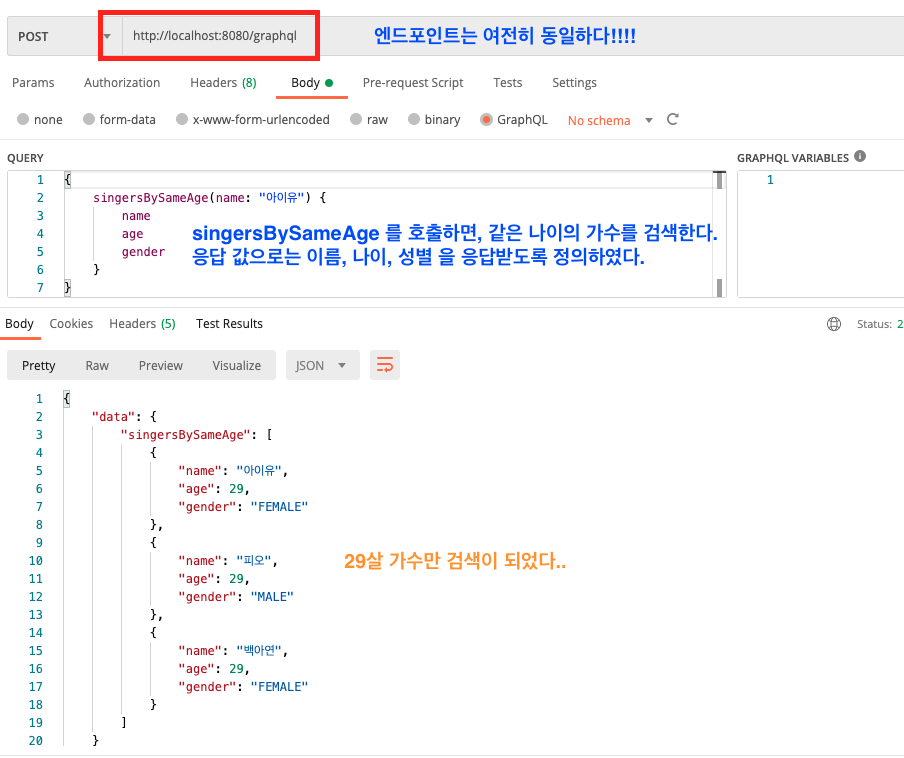Viewport: 904px width, 758px height.
Task: Select the request Body tab
Action: pyautogui.click(x=312, y=83)
